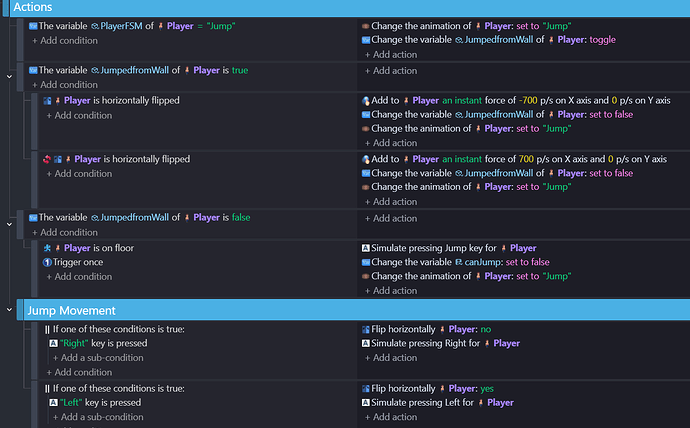Add condition under the PlayerFSM = "Jump" event
690x428 pixels.
click(65, 40)
